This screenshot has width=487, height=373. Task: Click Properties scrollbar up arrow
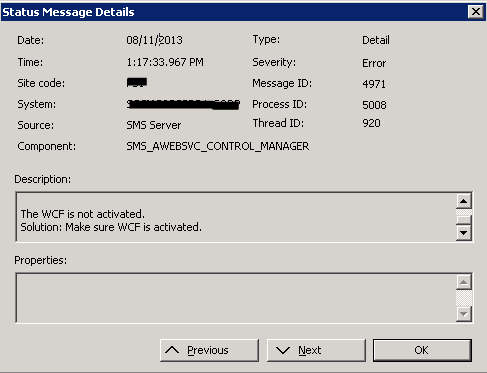pyautogui.click(x=464, y=282)
